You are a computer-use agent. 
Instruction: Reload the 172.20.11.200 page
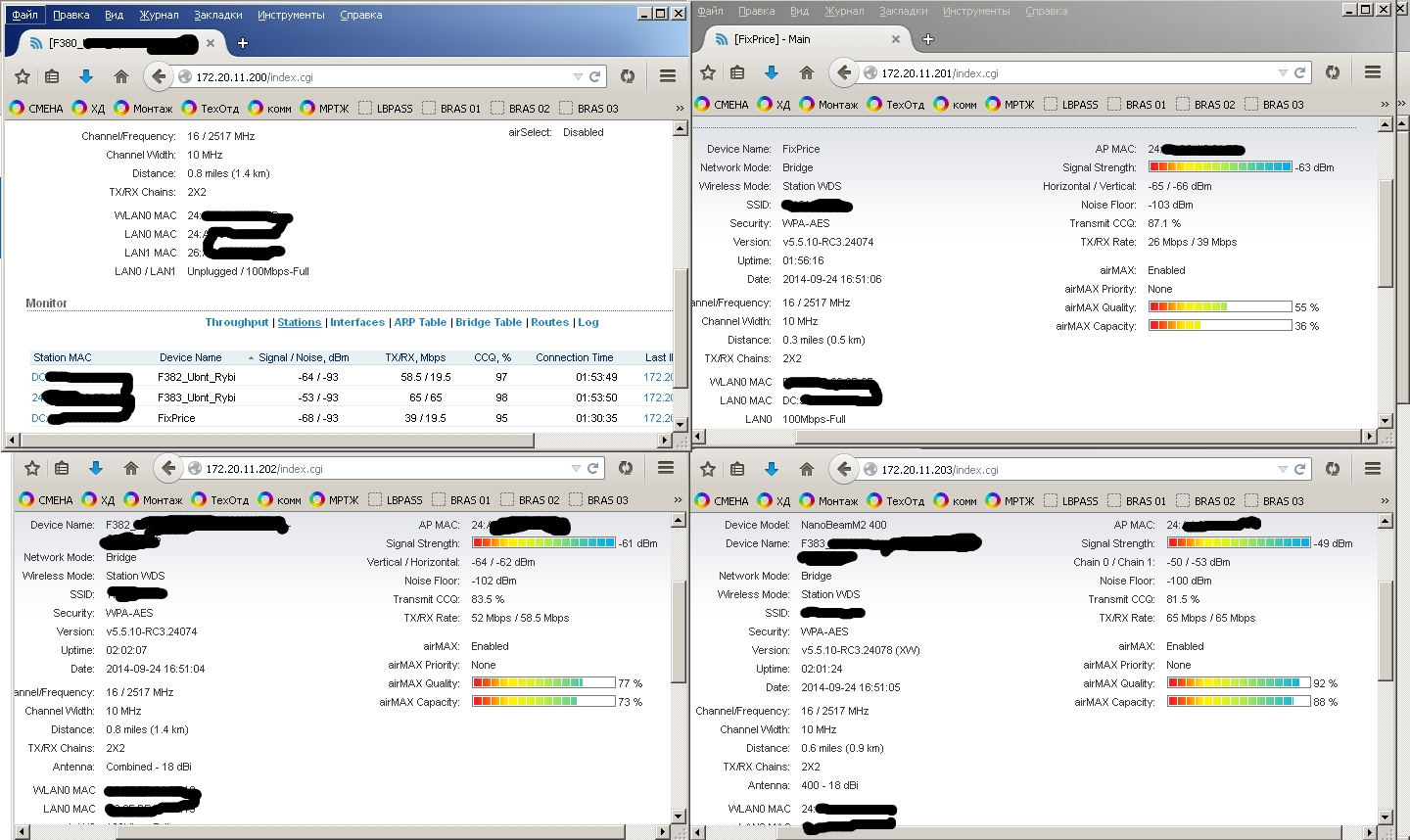pyautogui.click(x=594, y=76)
